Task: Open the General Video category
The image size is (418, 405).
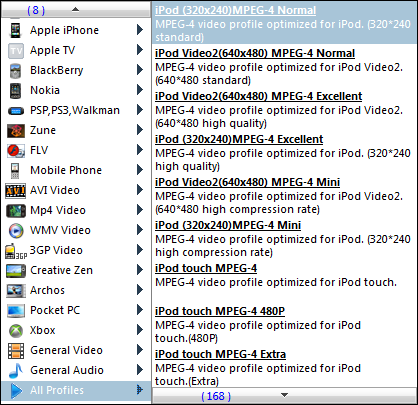Action: click(76, 350)
